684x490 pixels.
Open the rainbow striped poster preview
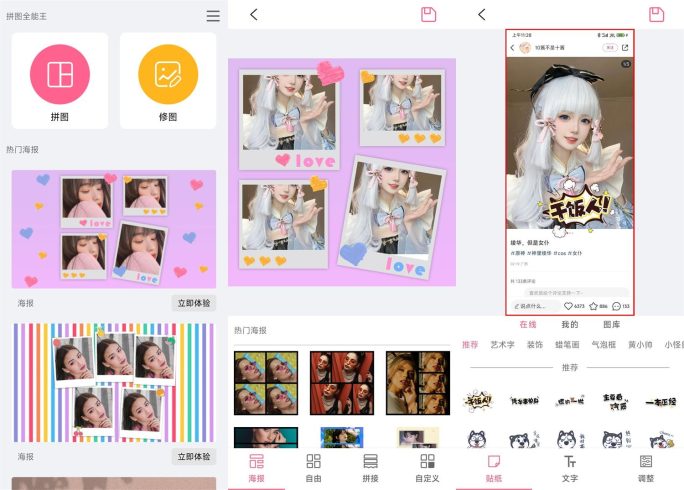tap(114, 383)
